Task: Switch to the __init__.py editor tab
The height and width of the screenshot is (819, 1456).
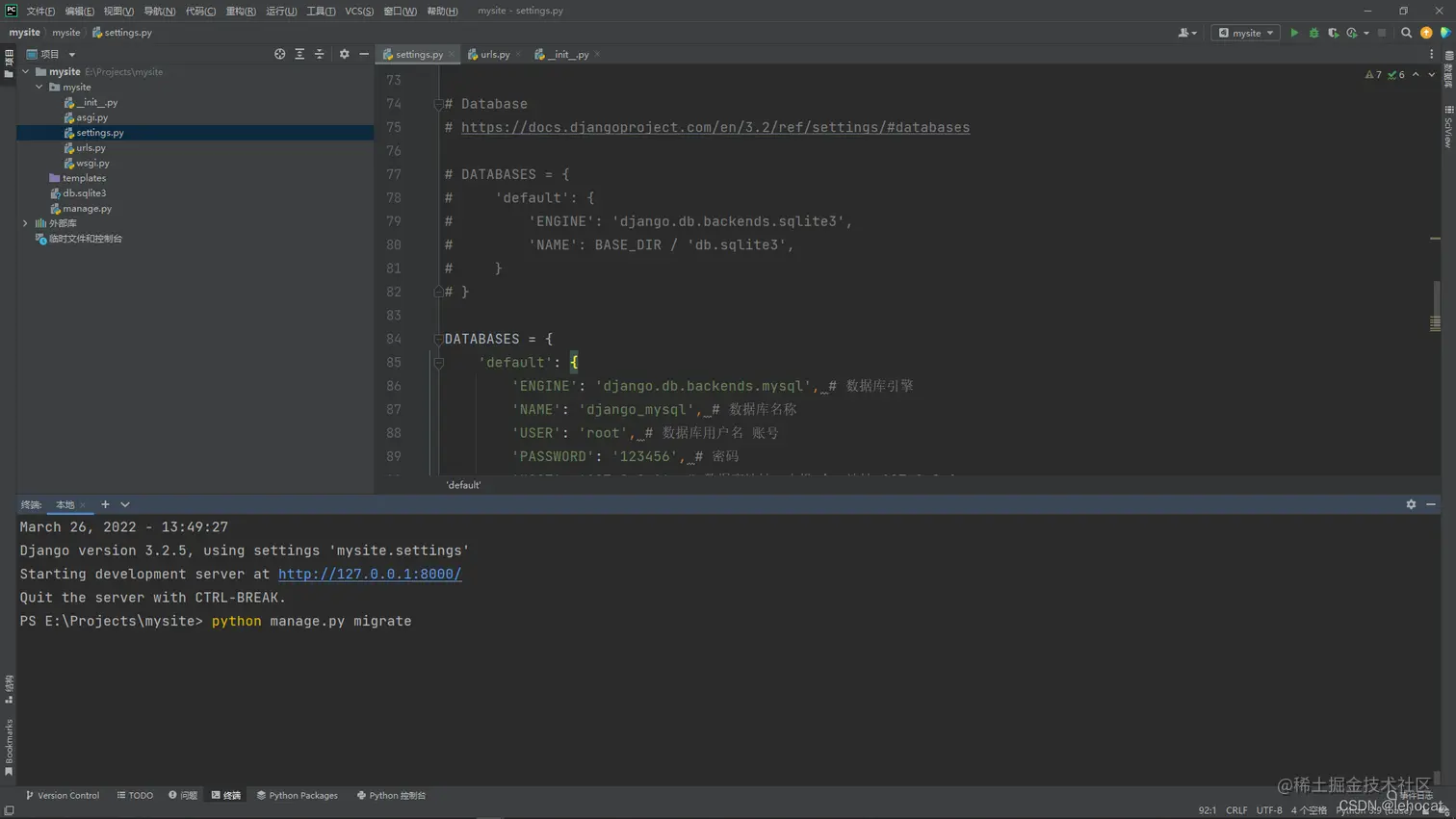Action: pyautogui.click(x=568, y=54)
